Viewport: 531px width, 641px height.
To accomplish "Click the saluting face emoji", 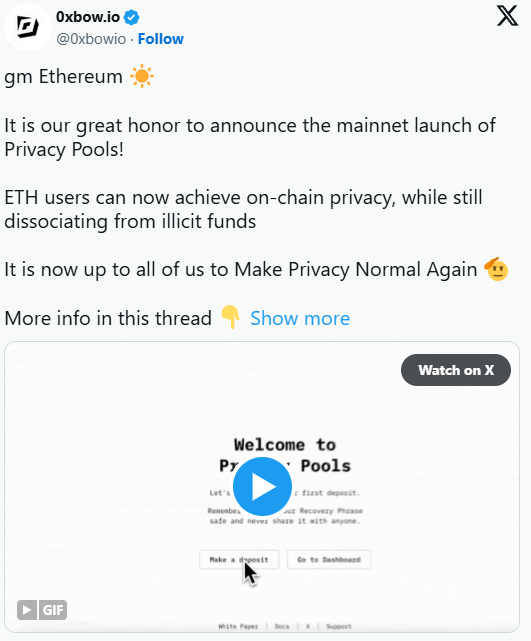I will click(496, 269).
